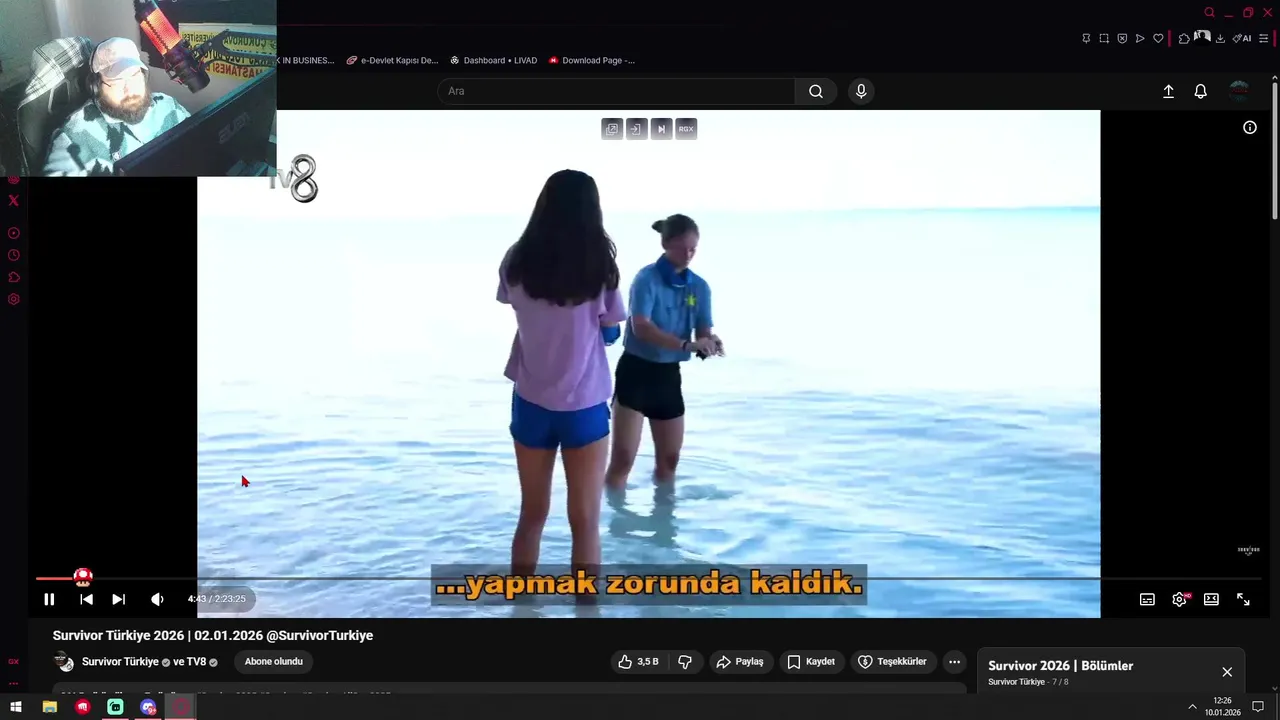
Task: Pause the Survivor video
Action: 49,599
